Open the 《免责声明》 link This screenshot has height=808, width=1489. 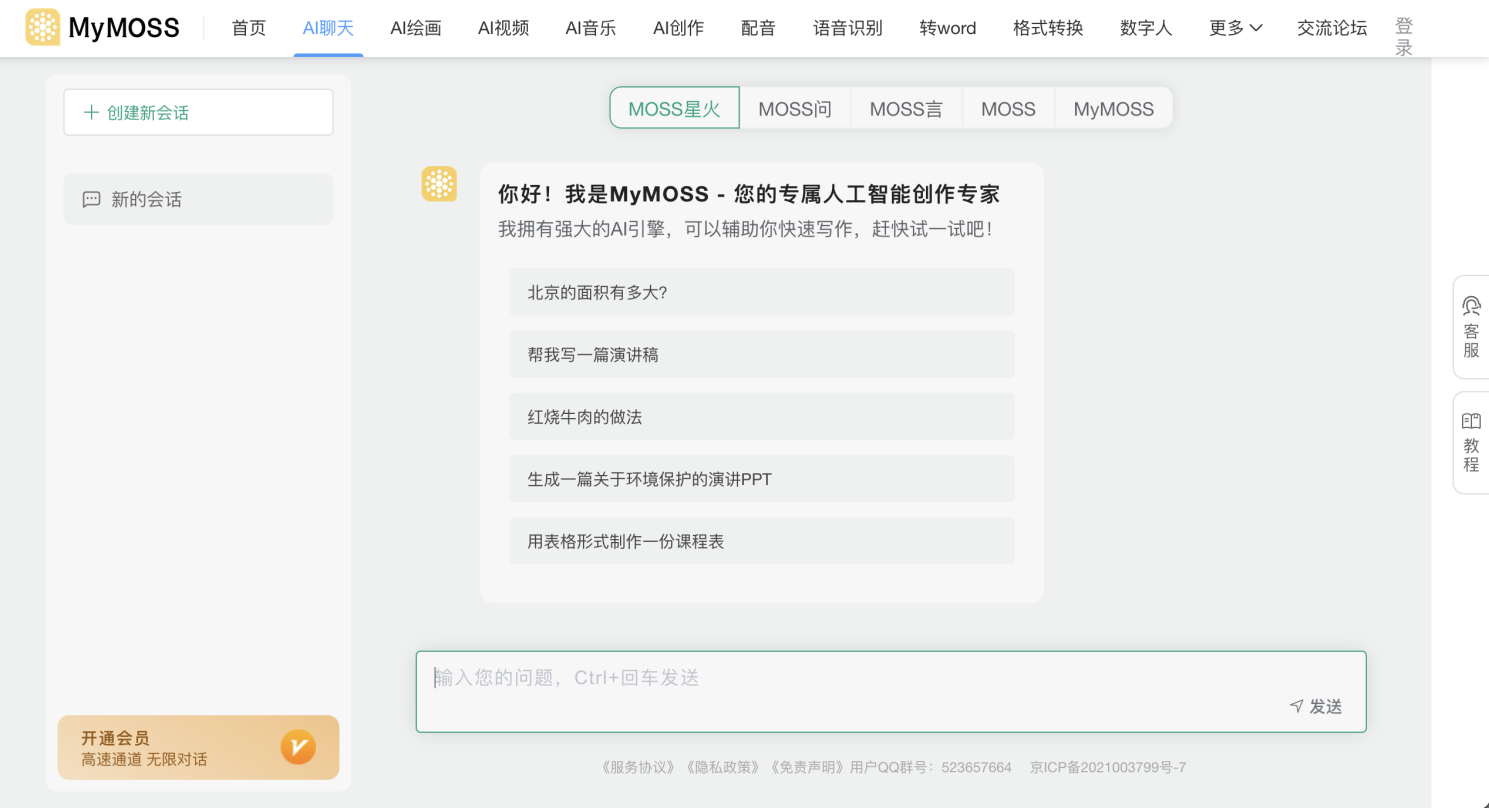808,768
